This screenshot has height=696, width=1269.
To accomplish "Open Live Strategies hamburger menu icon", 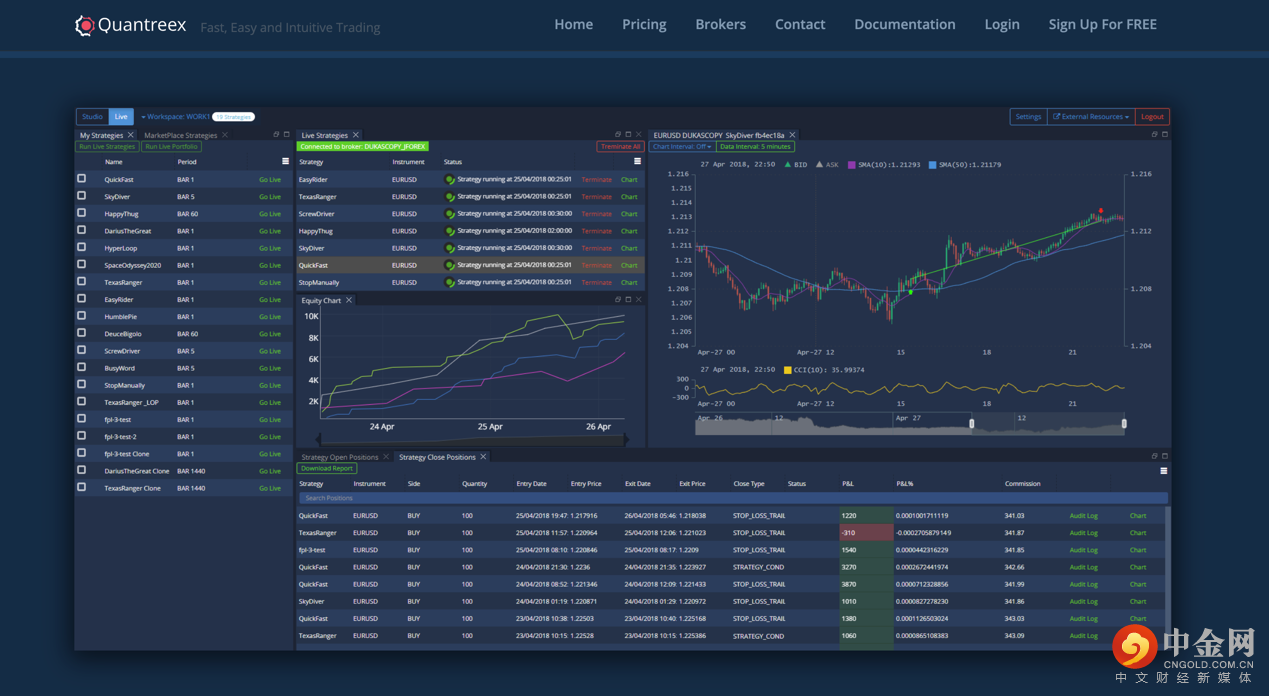I will 637,161.
